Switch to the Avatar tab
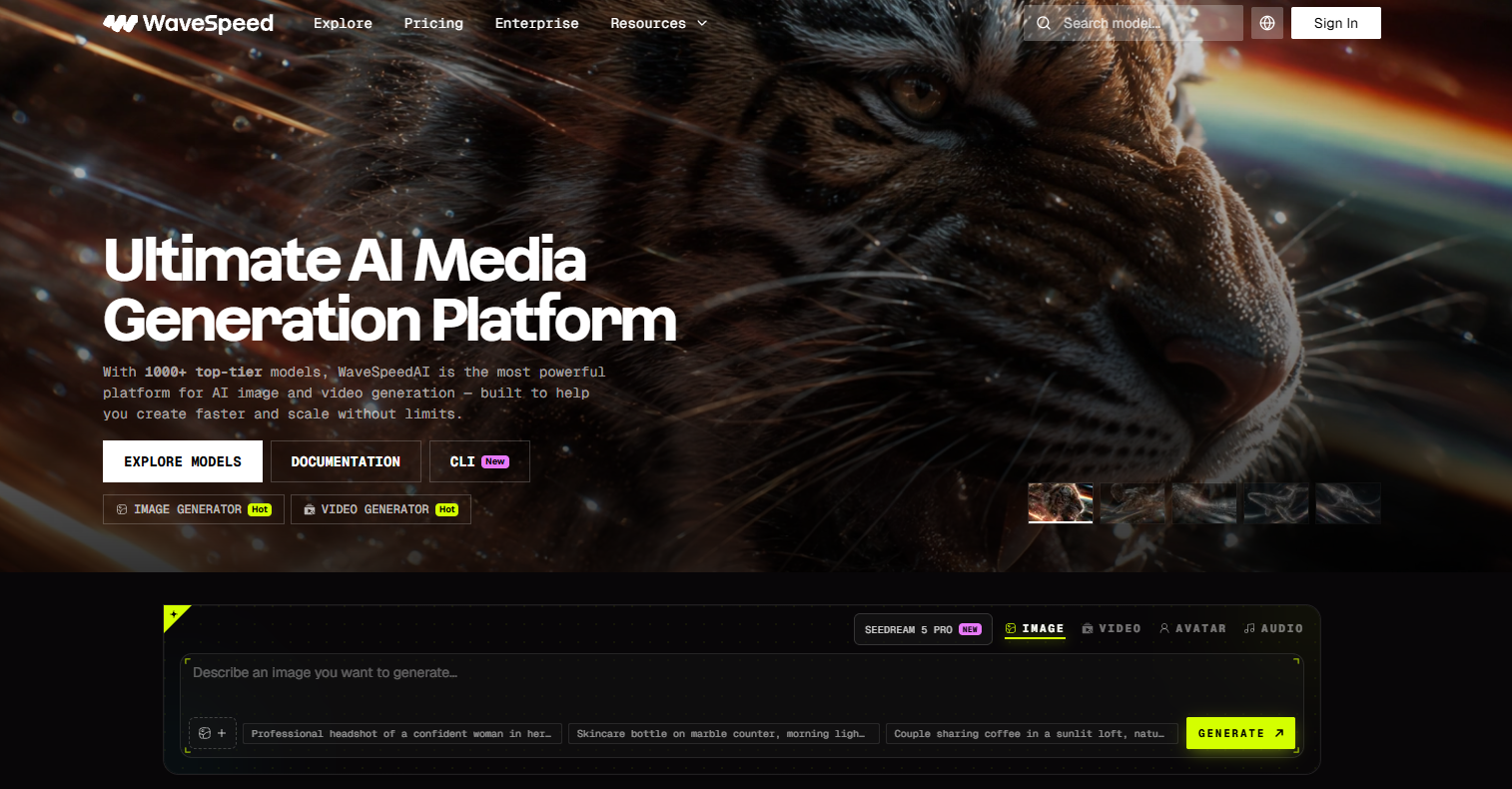This screenshot has width=1512, height=789. (1192, 628)
